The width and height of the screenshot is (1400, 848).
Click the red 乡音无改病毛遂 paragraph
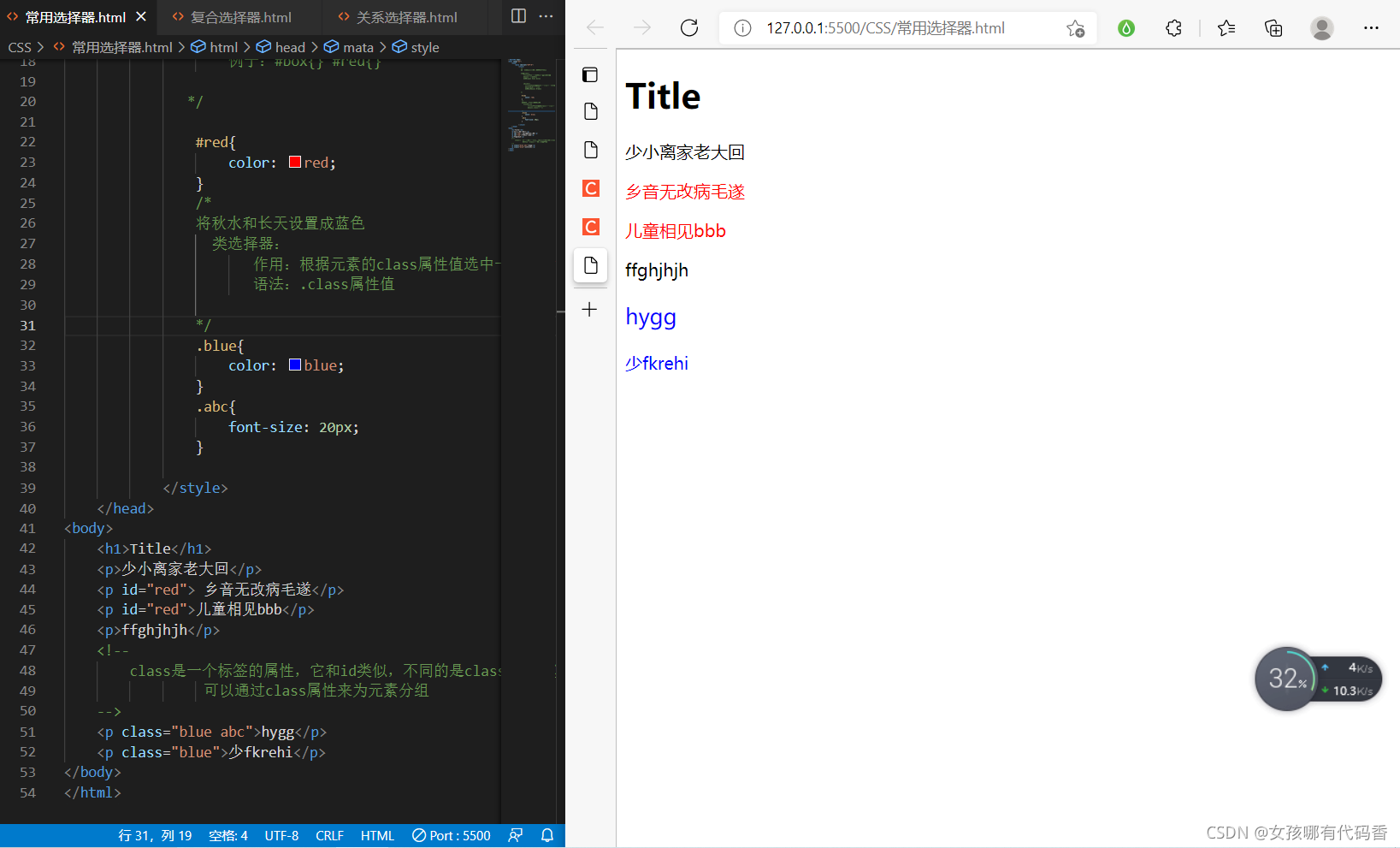[x=685, y=192]
